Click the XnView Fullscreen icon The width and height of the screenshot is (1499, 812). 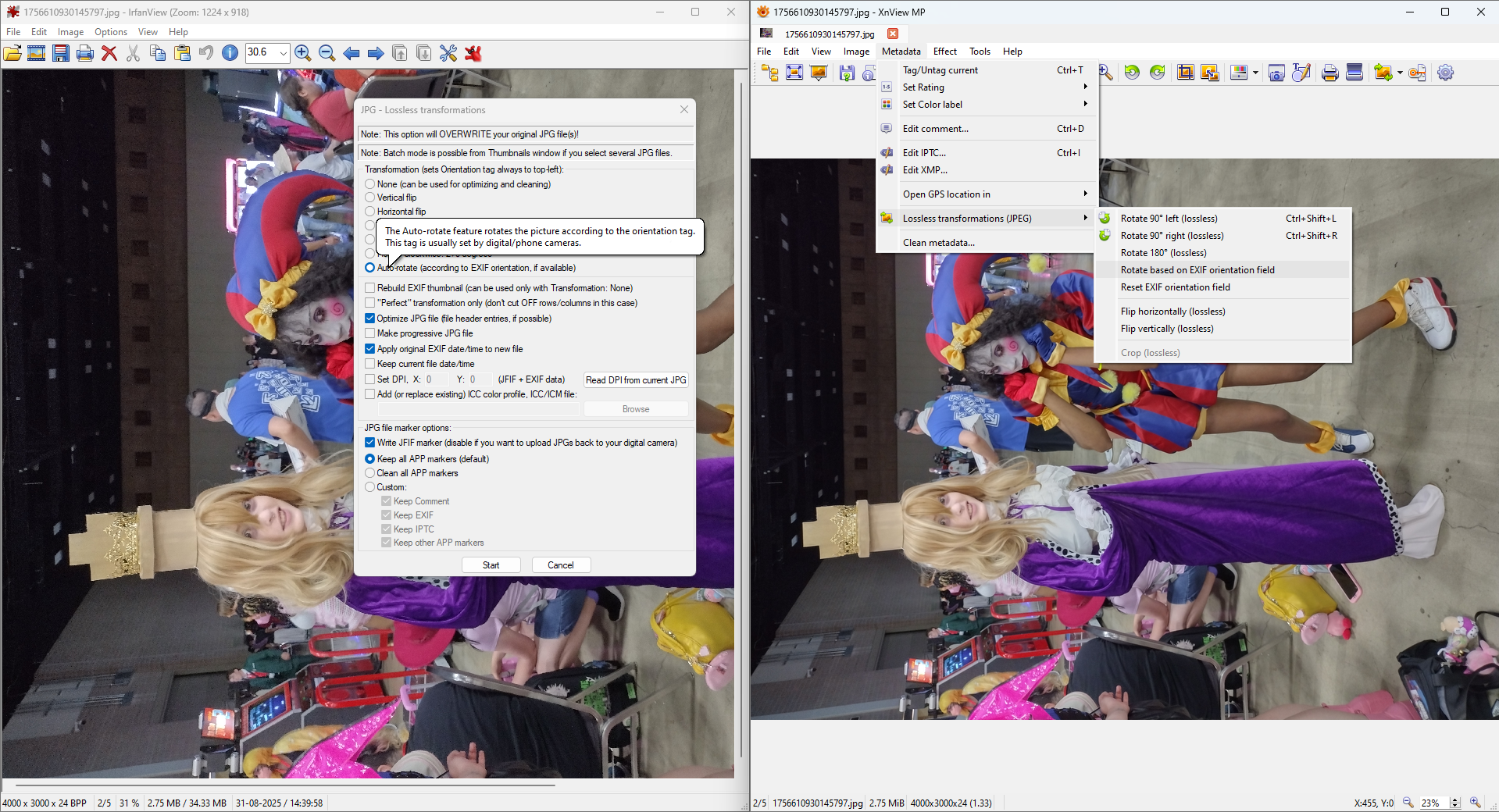click(x=794, y=73)
